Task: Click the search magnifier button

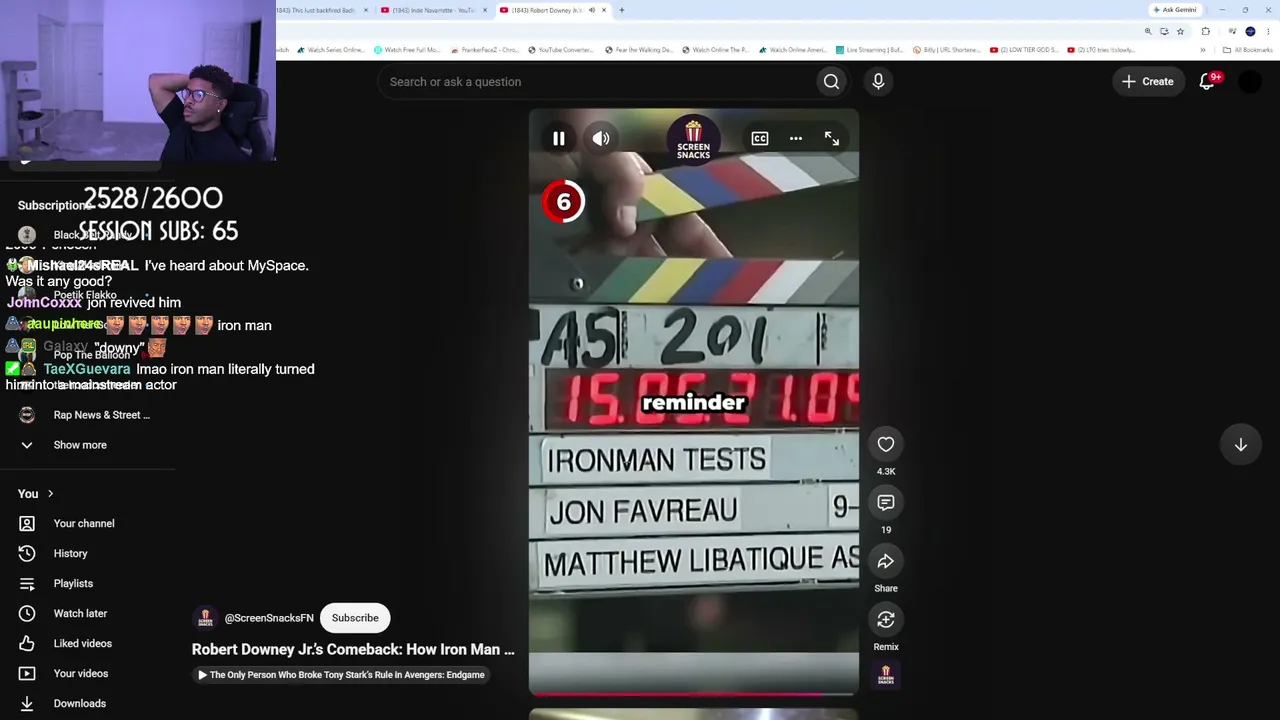Action: [x=831, y=82]
